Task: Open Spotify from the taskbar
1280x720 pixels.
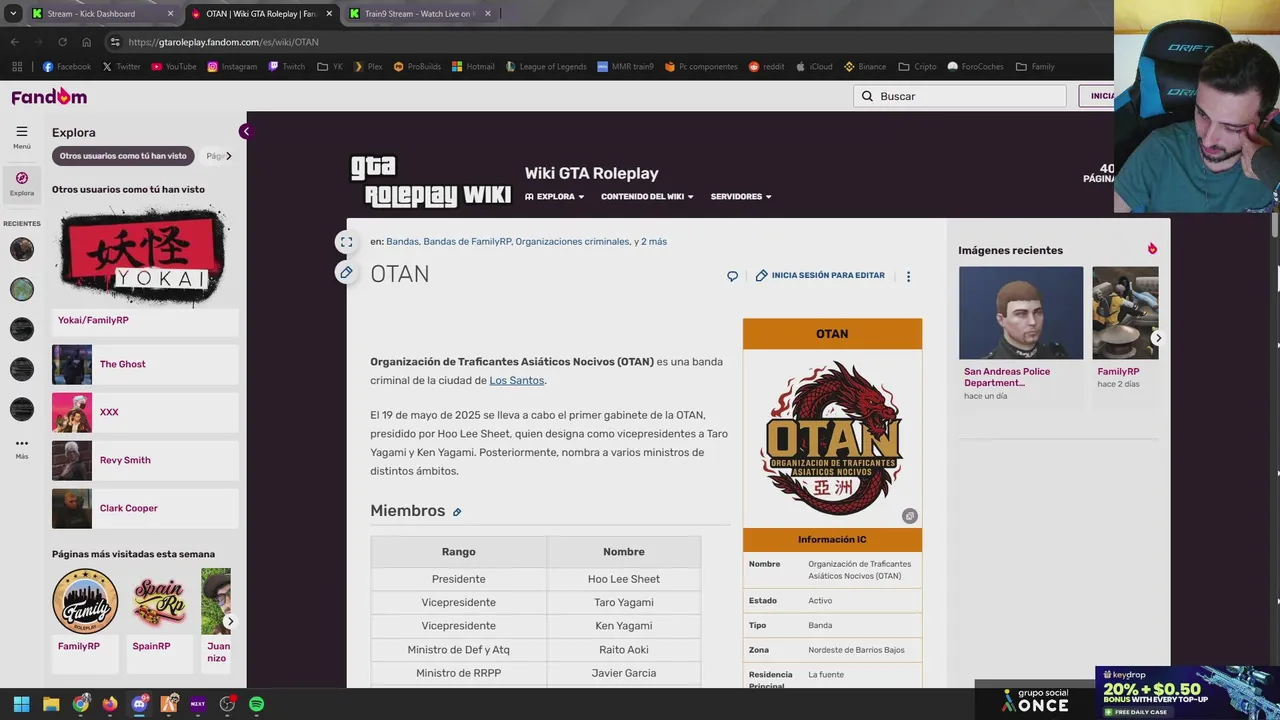Action: [x=257, y=704]
